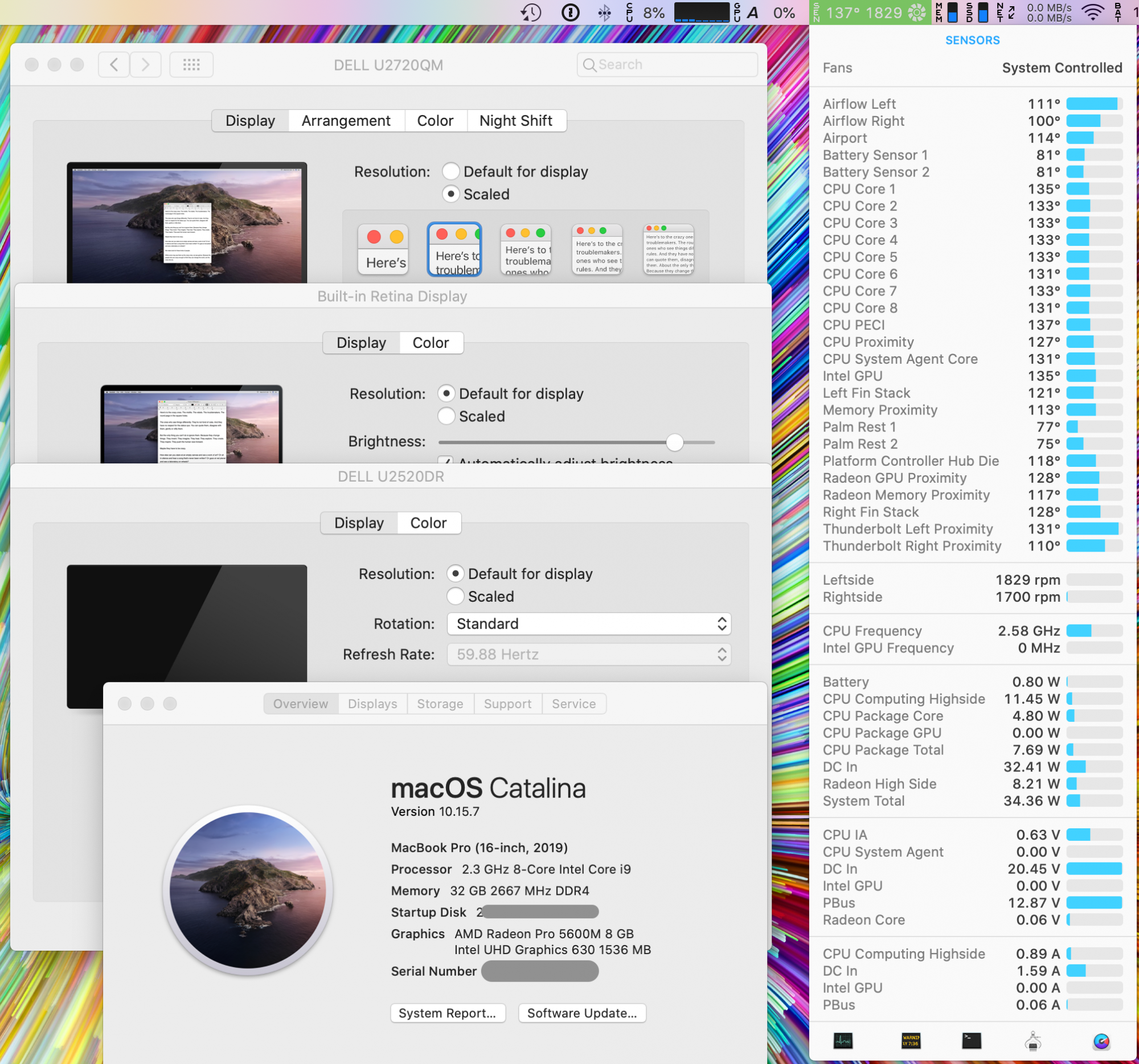
Task: Open the System Information icon
Action: 1033,1041
